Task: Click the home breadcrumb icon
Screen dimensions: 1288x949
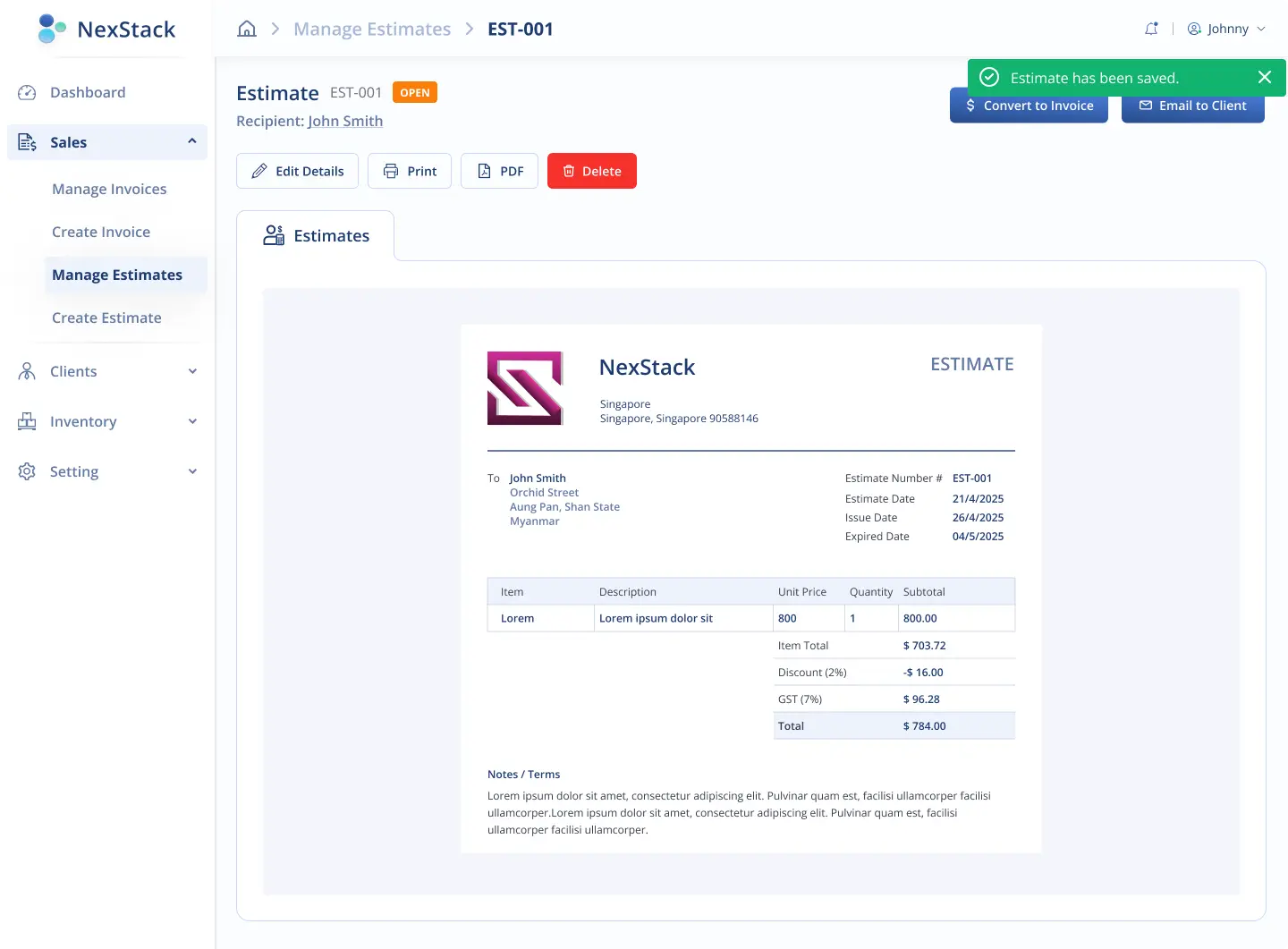Action: point(247,28)
